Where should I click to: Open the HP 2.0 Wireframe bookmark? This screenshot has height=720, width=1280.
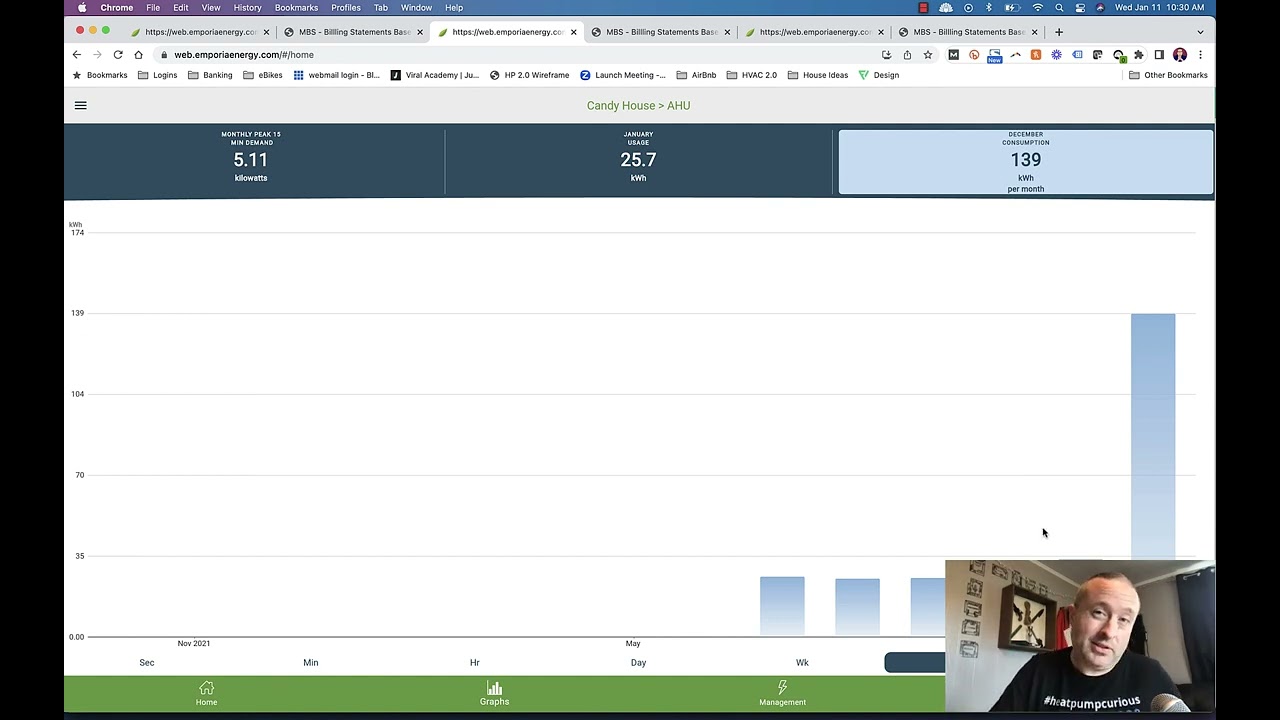point(529,75)
